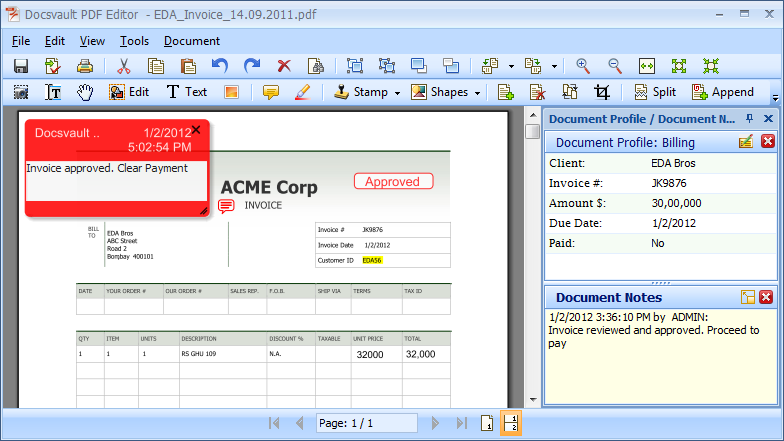This screenshot has height=441, width=784.
Task: Click the Document Notes add note icon
Action: coord(748,297)
